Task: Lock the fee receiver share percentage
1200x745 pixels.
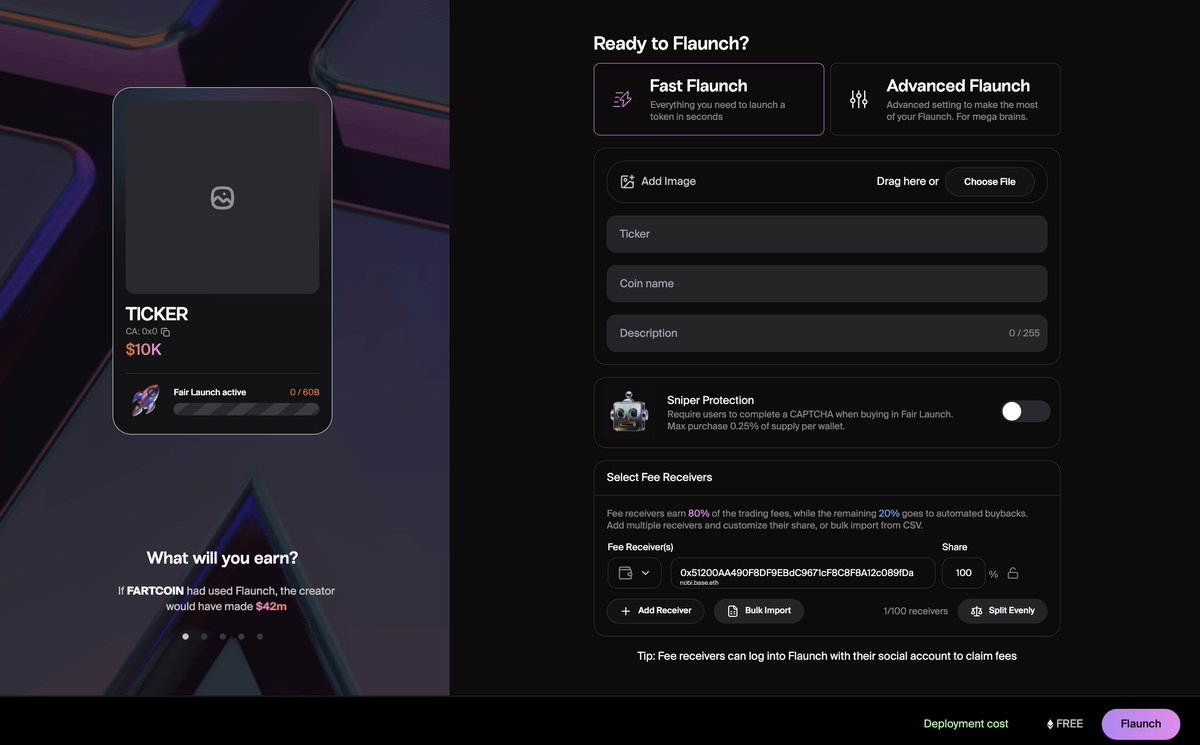Action: (1013, 573)
